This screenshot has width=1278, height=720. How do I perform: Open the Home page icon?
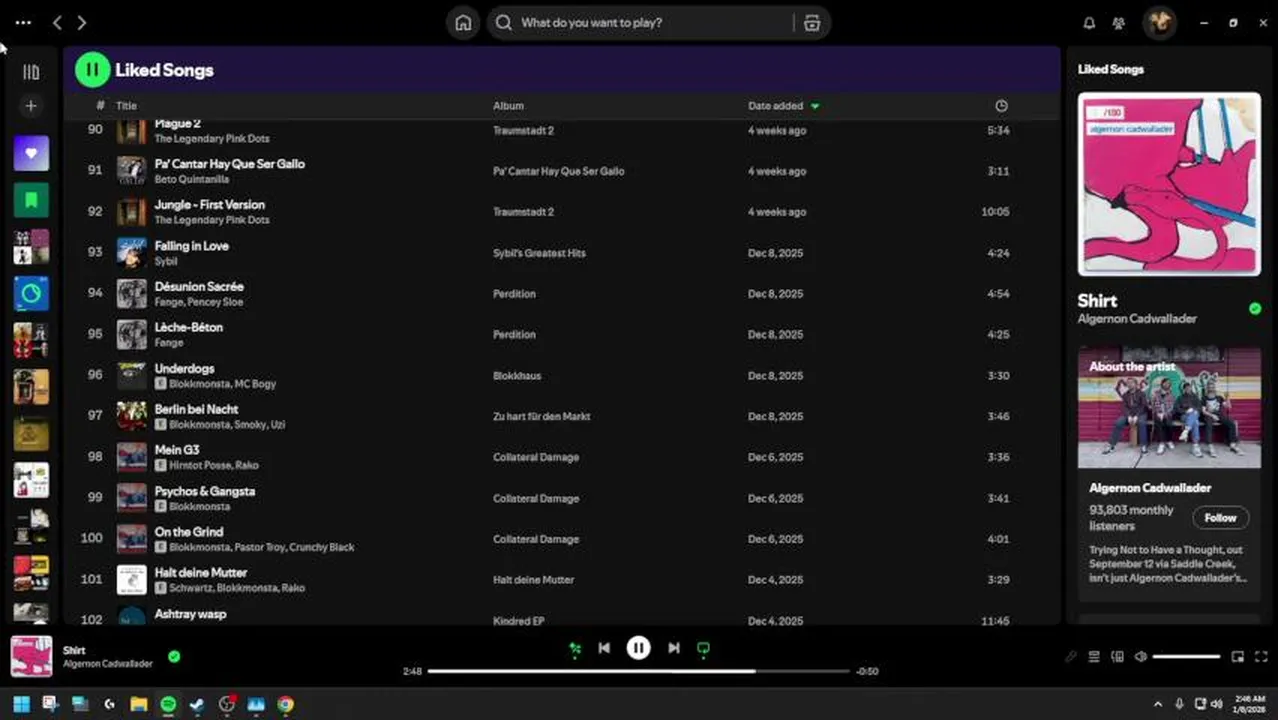click(463, 23)
